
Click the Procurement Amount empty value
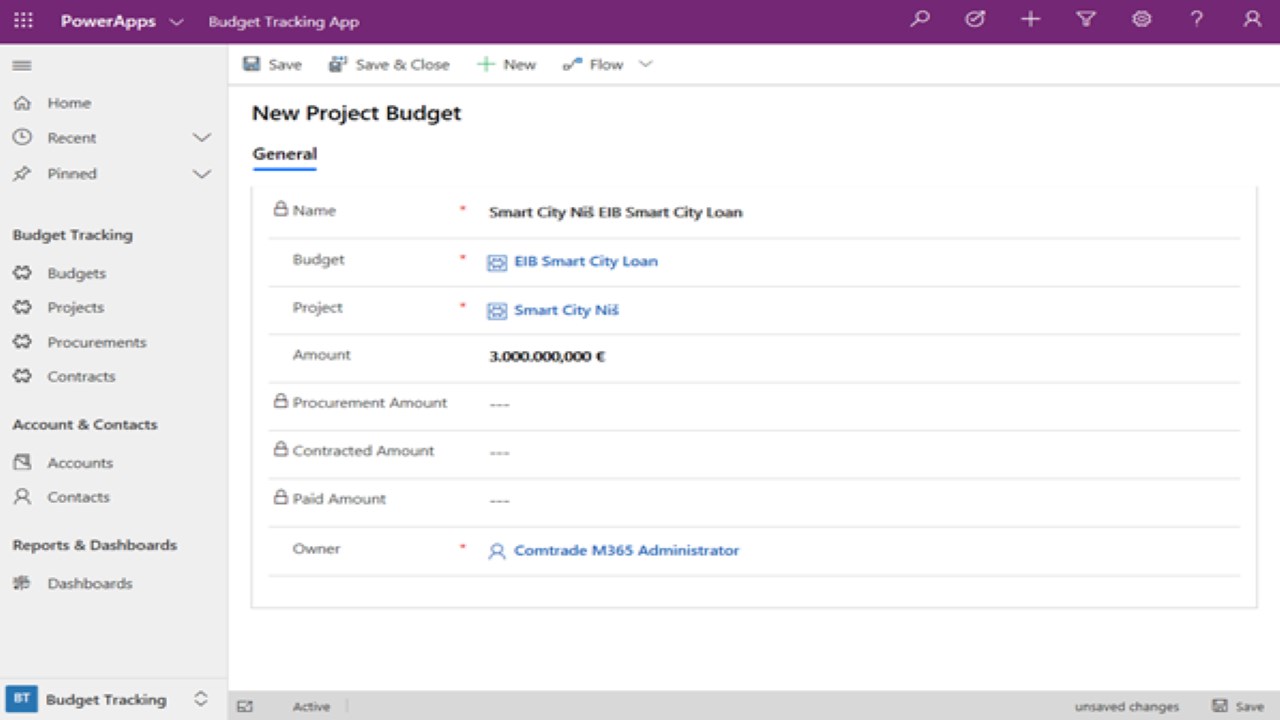(x=500, y=404)
